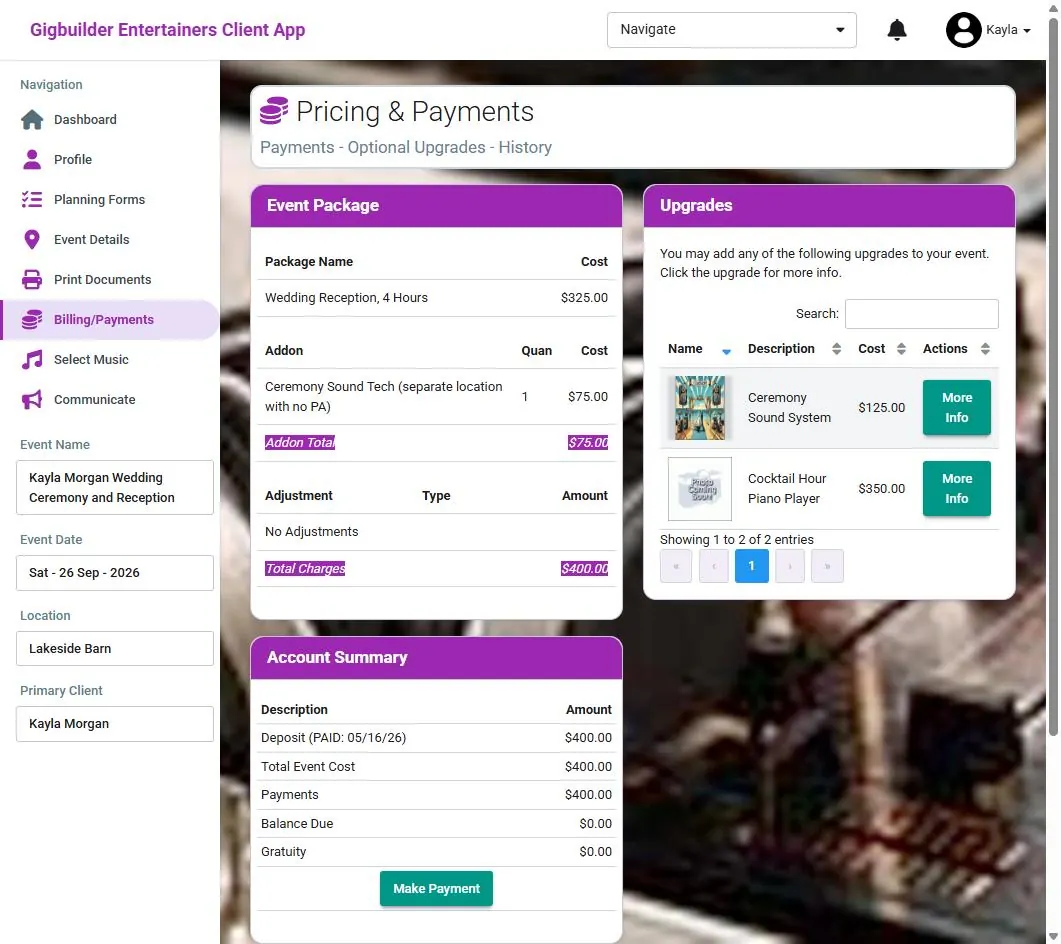
Task: Click the Event Date field
Action: tap(115, 572)
